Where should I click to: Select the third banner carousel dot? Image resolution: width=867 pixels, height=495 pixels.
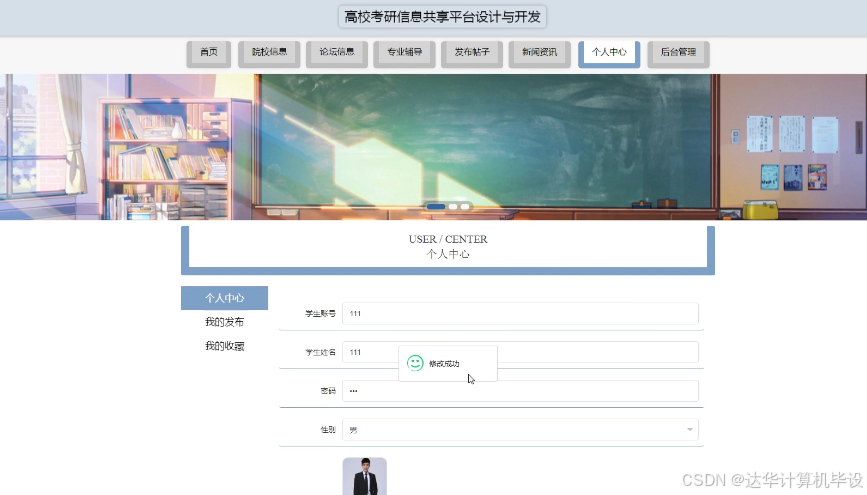tap(465, 206)
